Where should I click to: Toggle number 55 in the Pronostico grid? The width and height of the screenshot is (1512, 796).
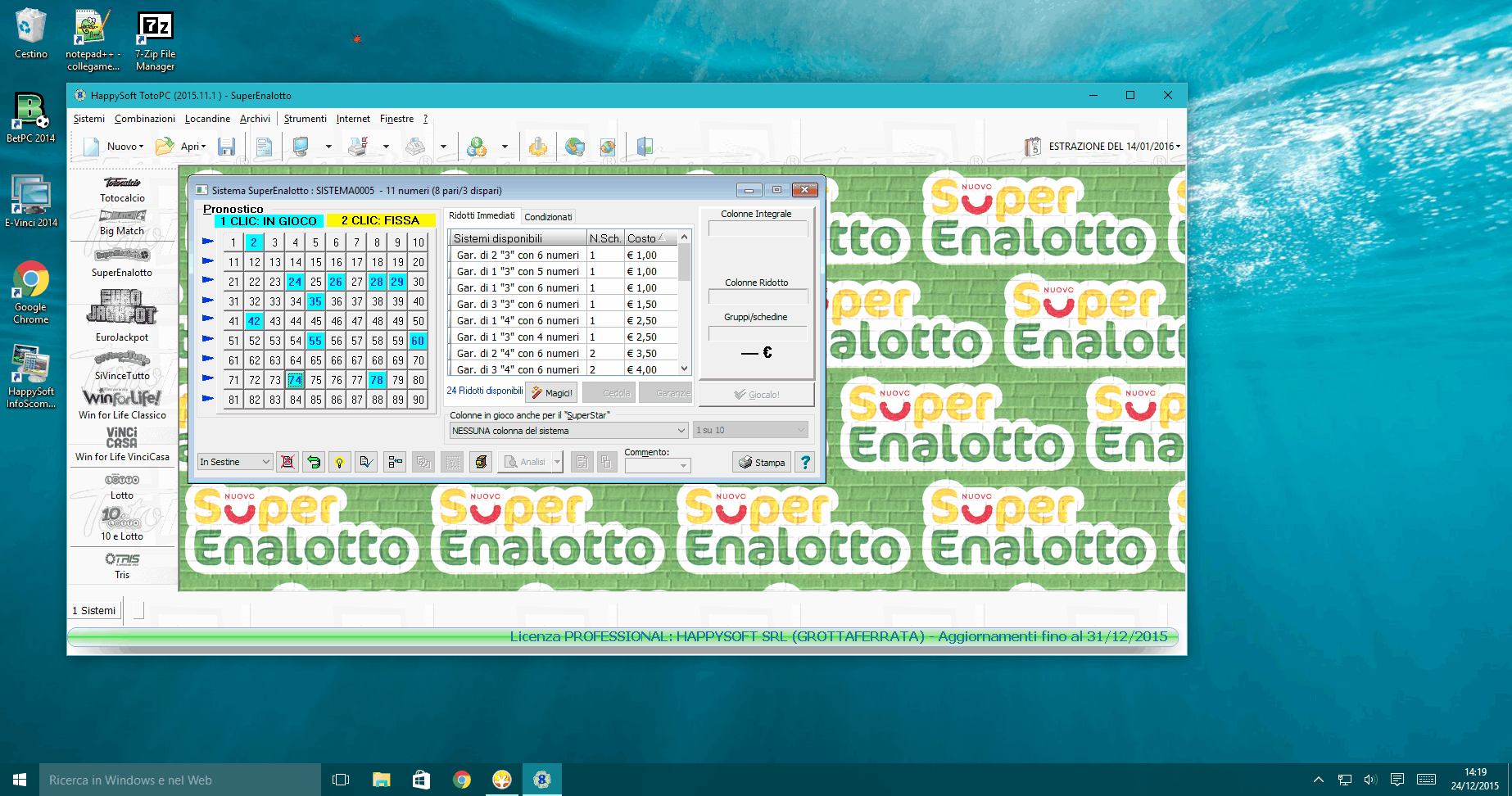315,341
